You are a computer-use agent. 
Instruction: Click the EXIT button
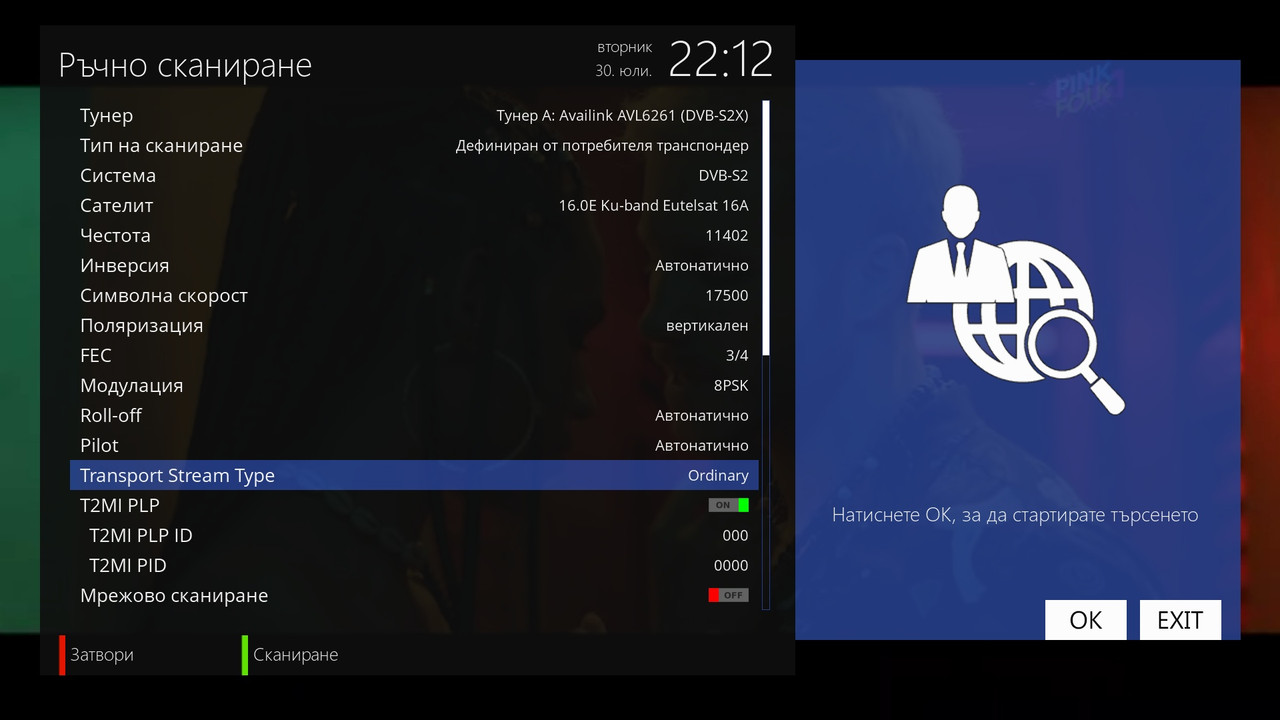(1180, 620)
